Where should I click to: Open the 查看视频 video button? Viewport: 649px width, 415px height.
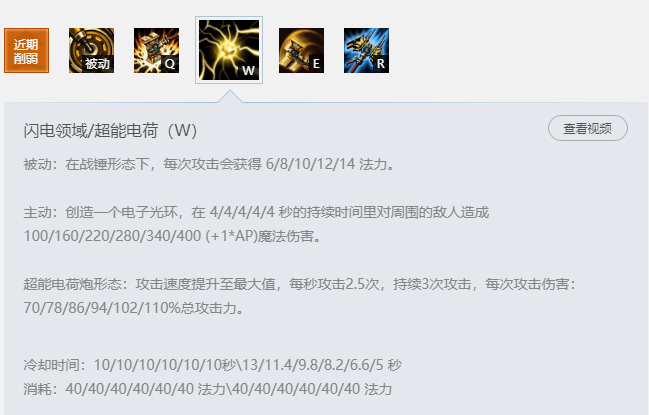[588, 128]
